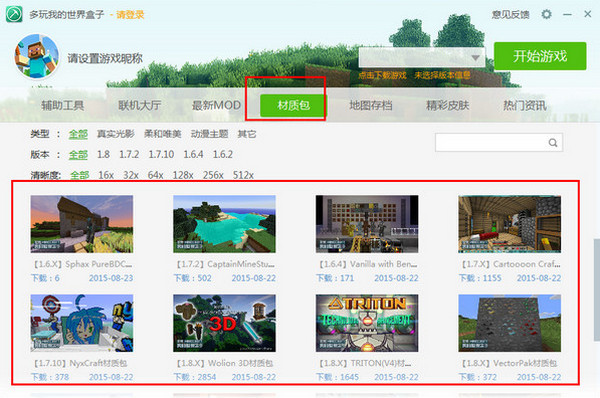Open the TRITON texture pack thumbnail
Screen dimensions: 600x398
click(x=367, y=323)
